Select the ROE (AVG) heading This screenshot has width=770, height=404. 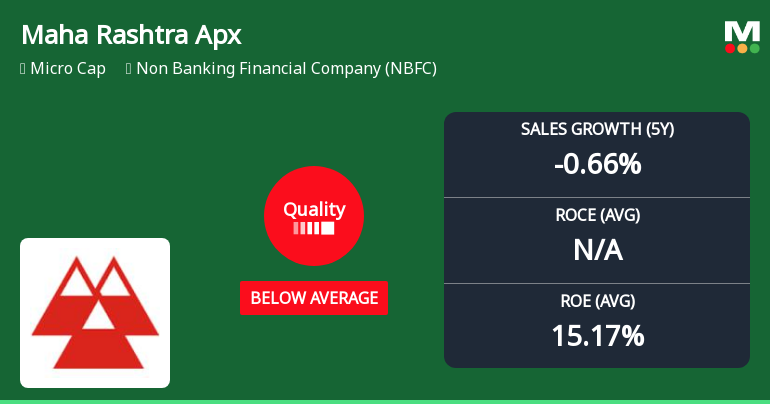point(597,301)
